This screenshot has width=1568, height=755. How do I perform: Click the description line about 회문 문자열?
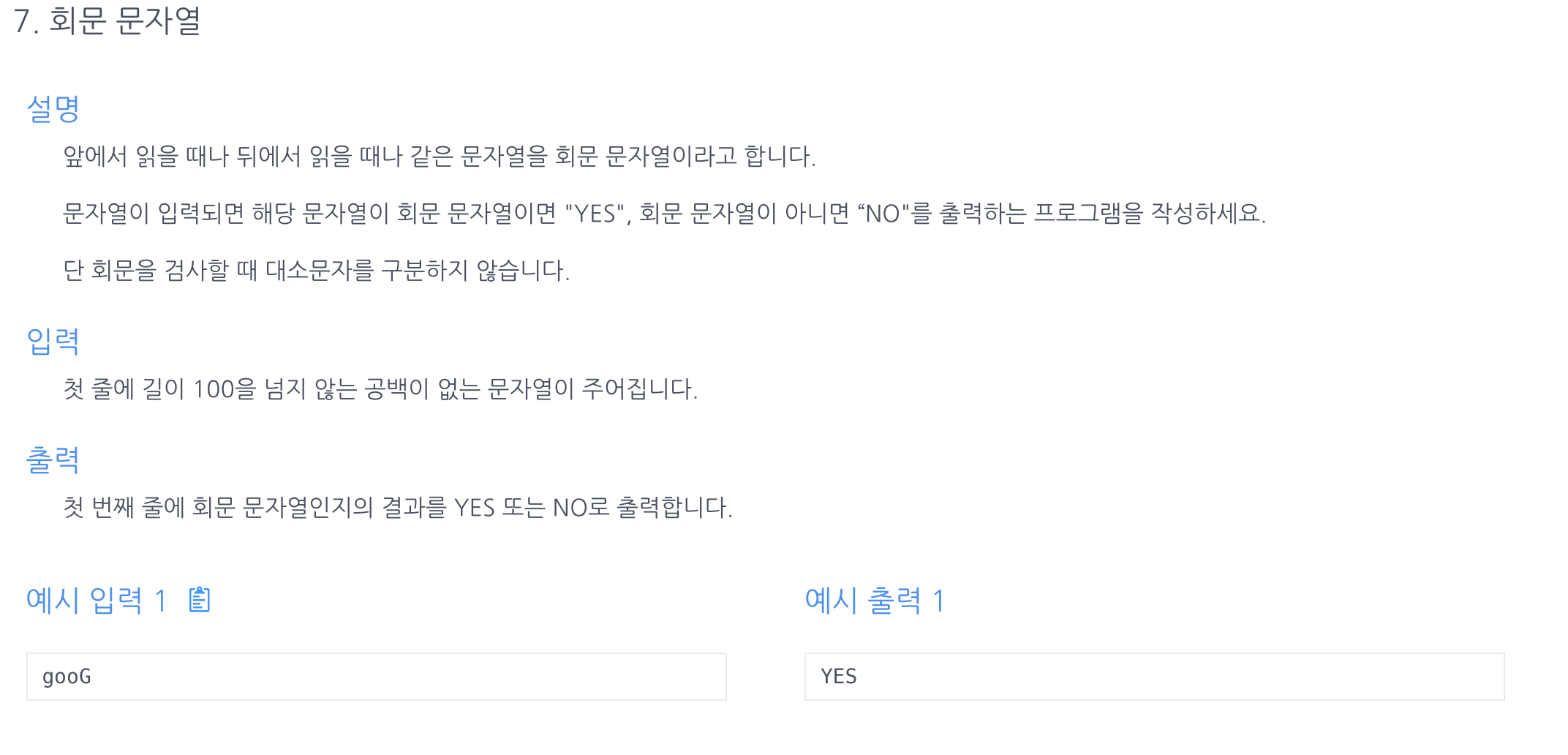tap(439, 155)
